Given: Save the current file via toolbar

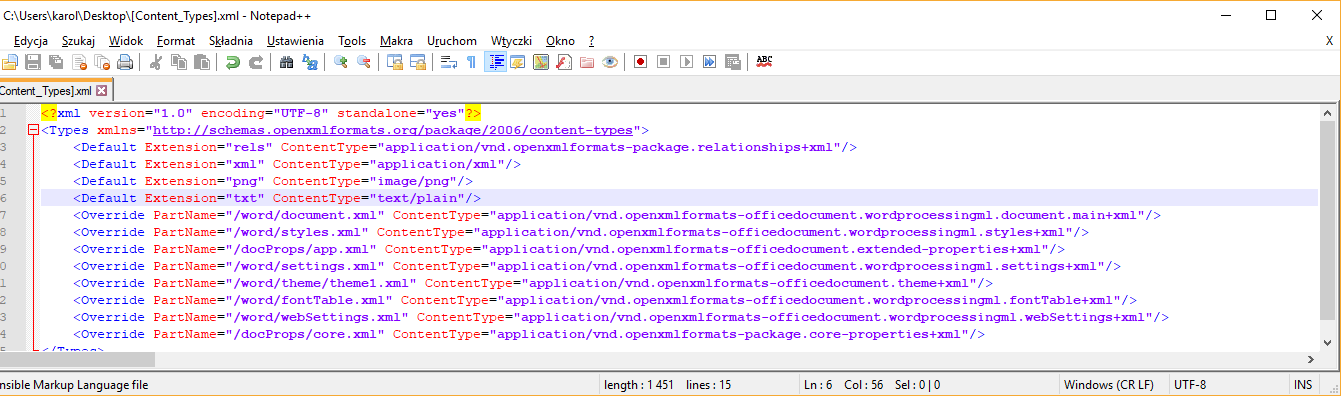Looking at the screenshot, I should pos(32,62).
